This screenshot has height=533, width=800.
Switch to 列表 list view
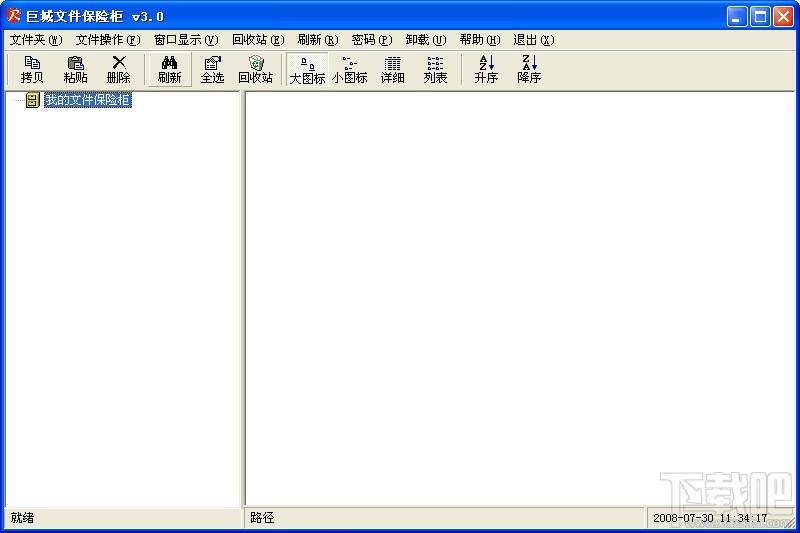[x=435, y=69]
